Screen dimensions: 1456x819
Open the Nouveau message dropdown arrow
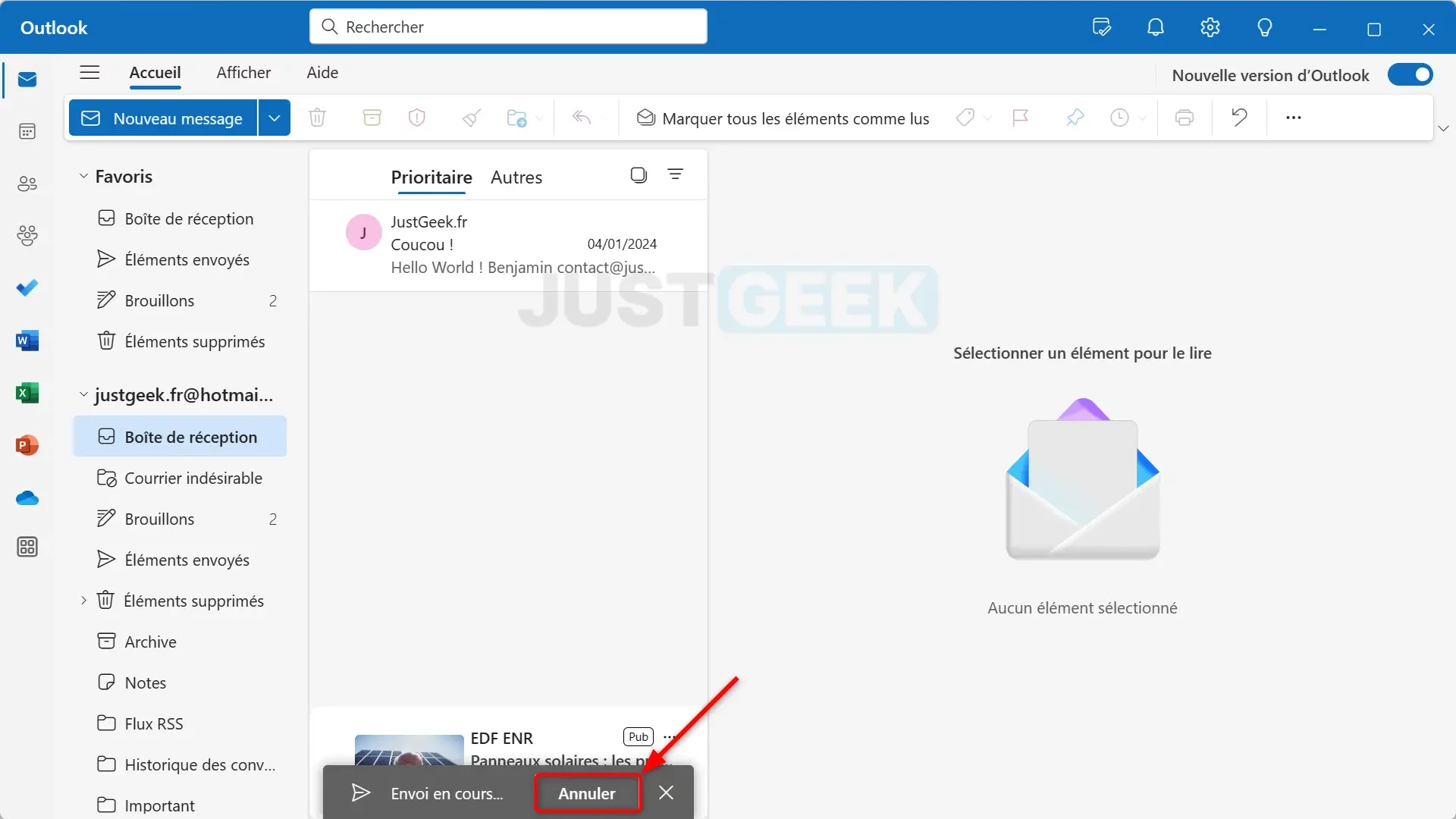click(x=275, y=118)
